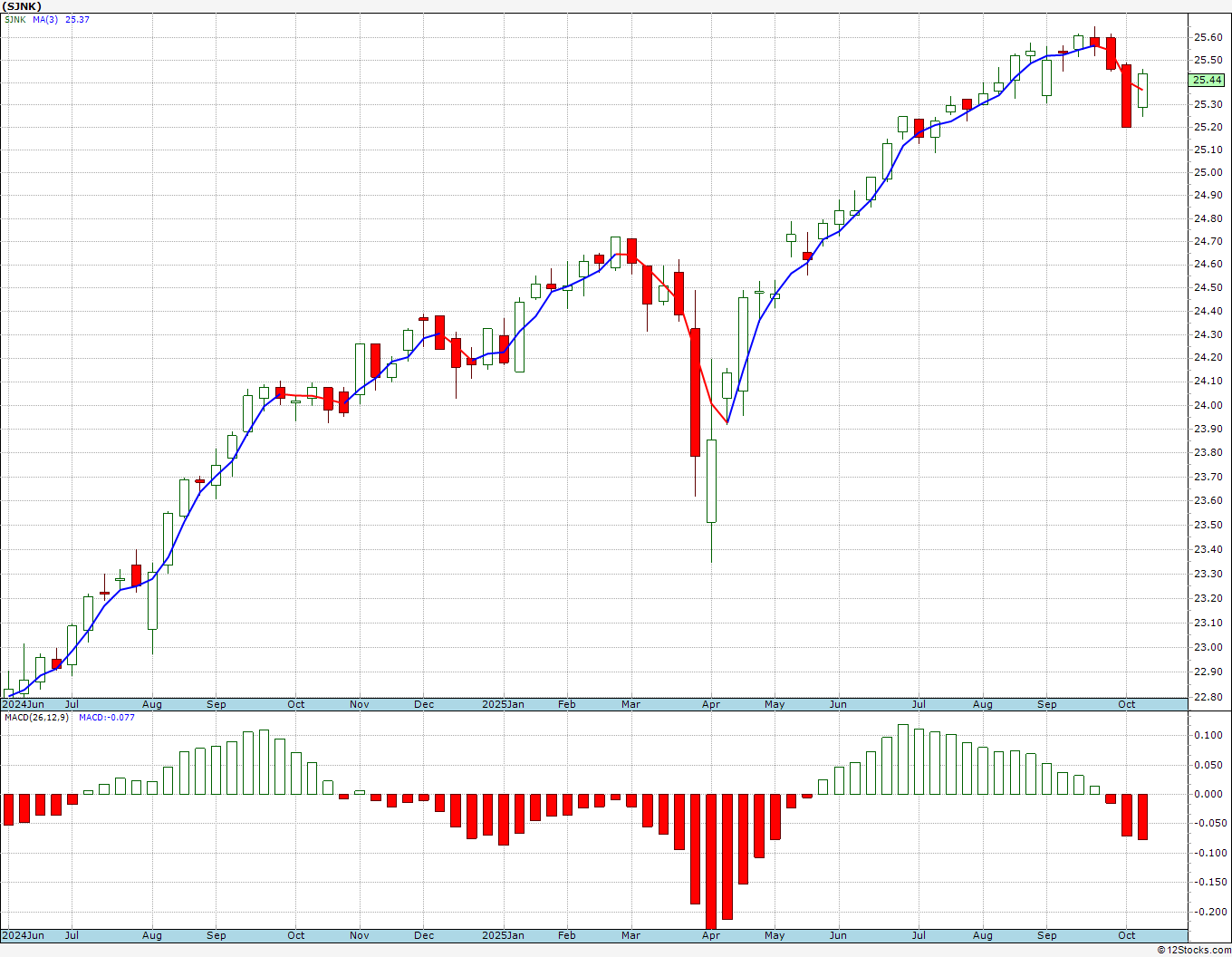The height and width of the screenshot is (957, 1232).
Task: Click the tall red candlestick falling into April 2025
Action: point(695,392)
